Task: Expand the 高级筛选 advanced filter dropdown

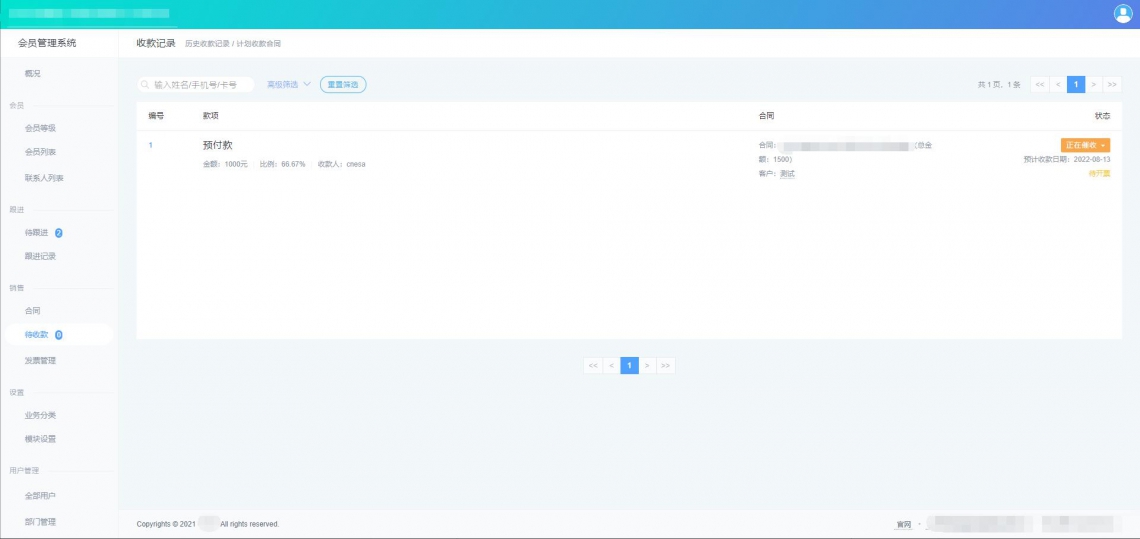Action: point(289,84)
